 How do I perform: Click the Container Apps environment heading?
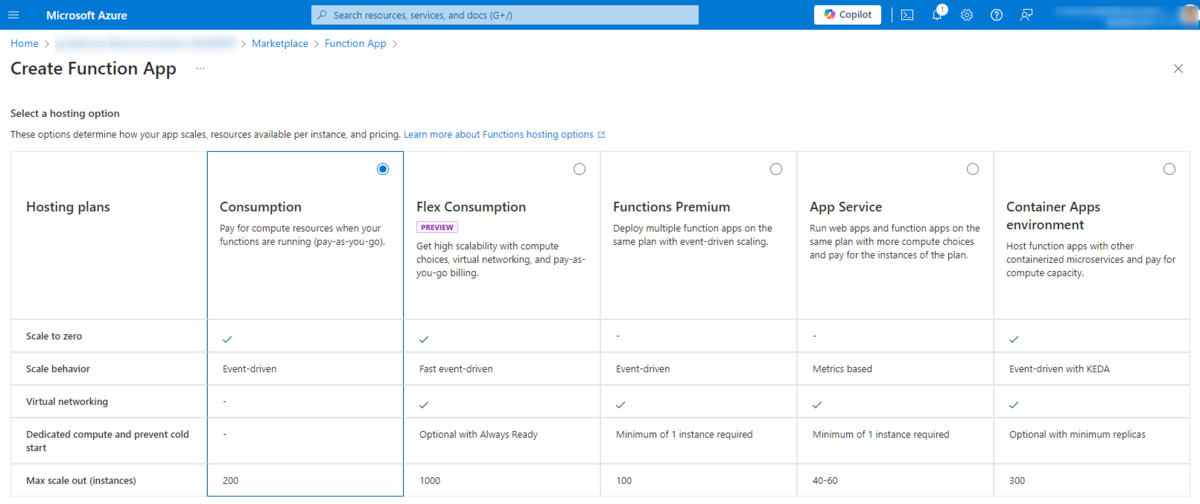tap(1053, 216)
